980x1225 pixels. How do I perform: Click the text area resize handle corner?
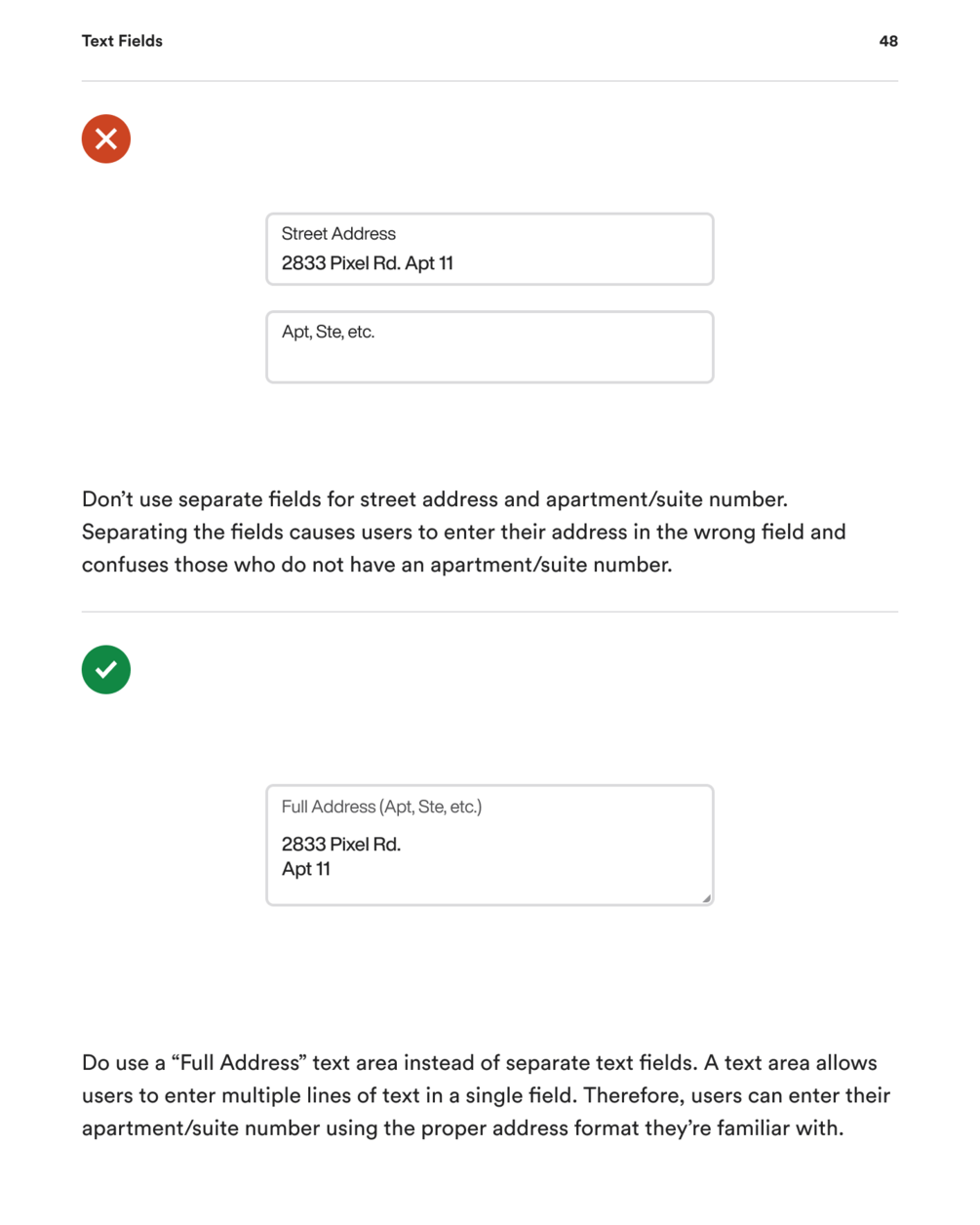point(706,898)
